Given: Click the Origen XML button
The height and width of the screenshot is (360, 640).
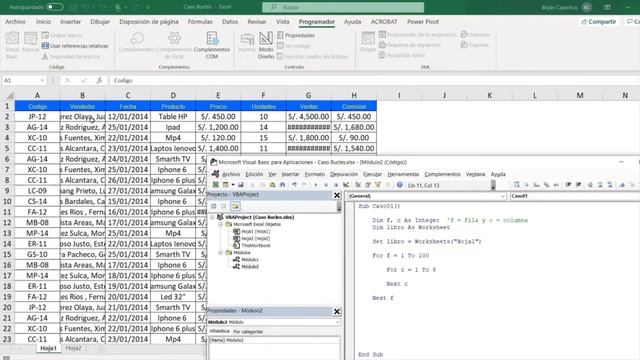Looking at the screenshot, I should coord(368,42).
